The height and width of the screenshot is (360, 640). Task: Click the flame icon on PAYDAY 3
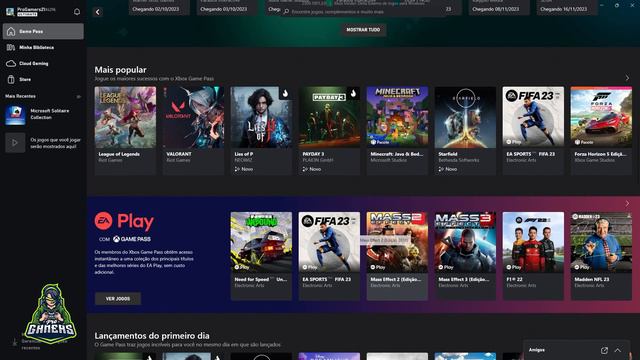(x=353, y=93)
